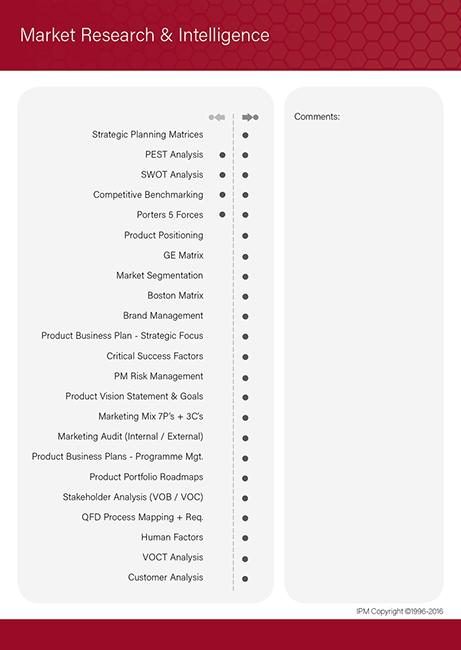Viewport: 461px width, 650px height.
Task: Click the Product Positioning label
Action: pyautogui.click(x=164, y=235)
